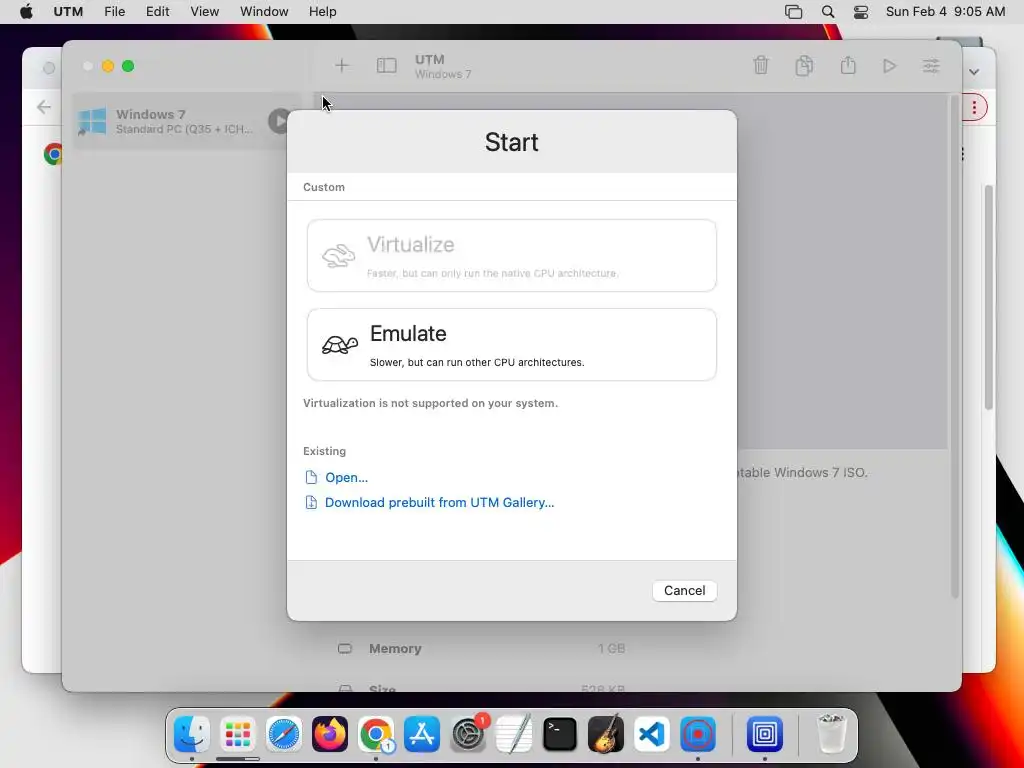Open Visual Studio Code from the Dock
This screenshot has height=768, width=1024.
pos(652,734)
